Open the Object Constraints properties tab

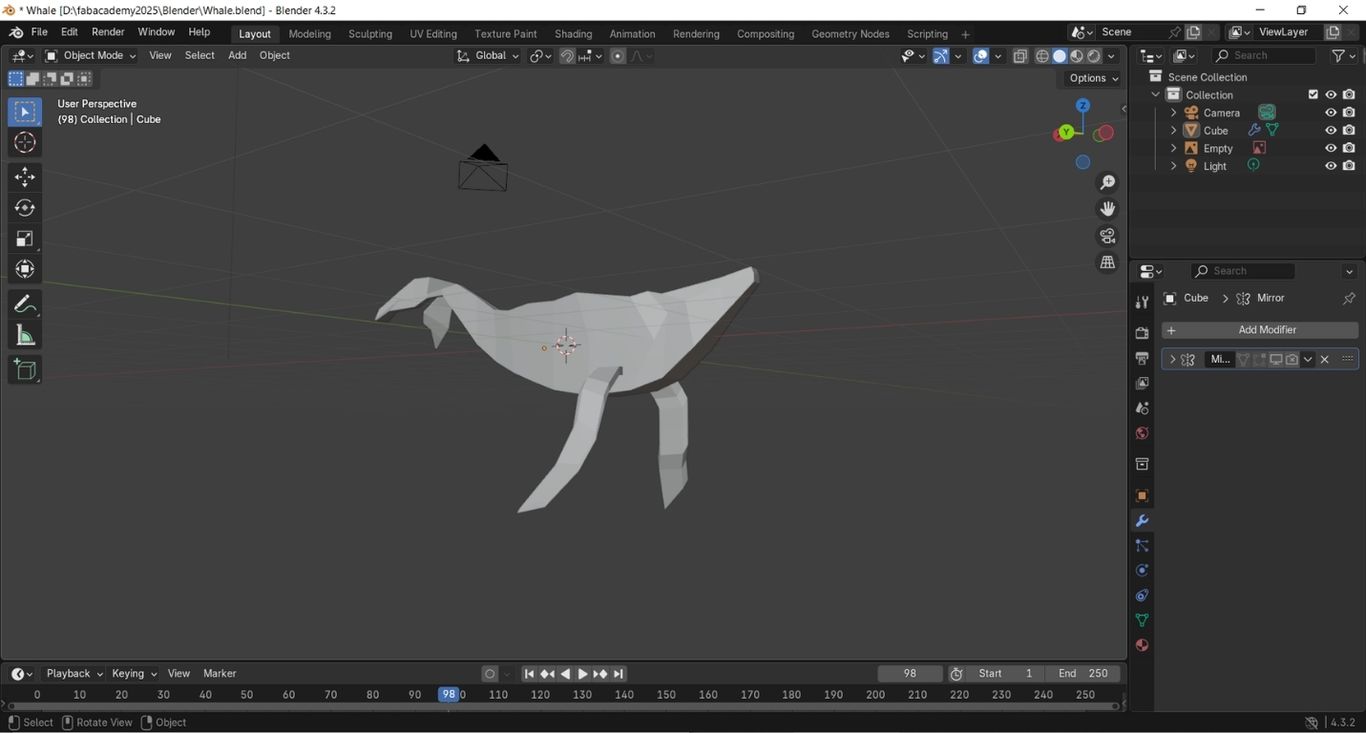(1142, 595)
